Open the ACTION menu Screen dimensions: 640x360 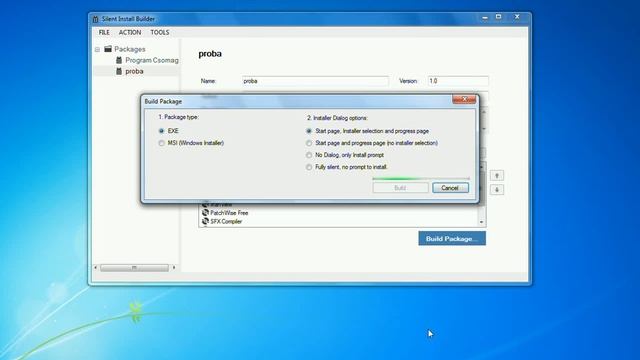click(130, 32)
